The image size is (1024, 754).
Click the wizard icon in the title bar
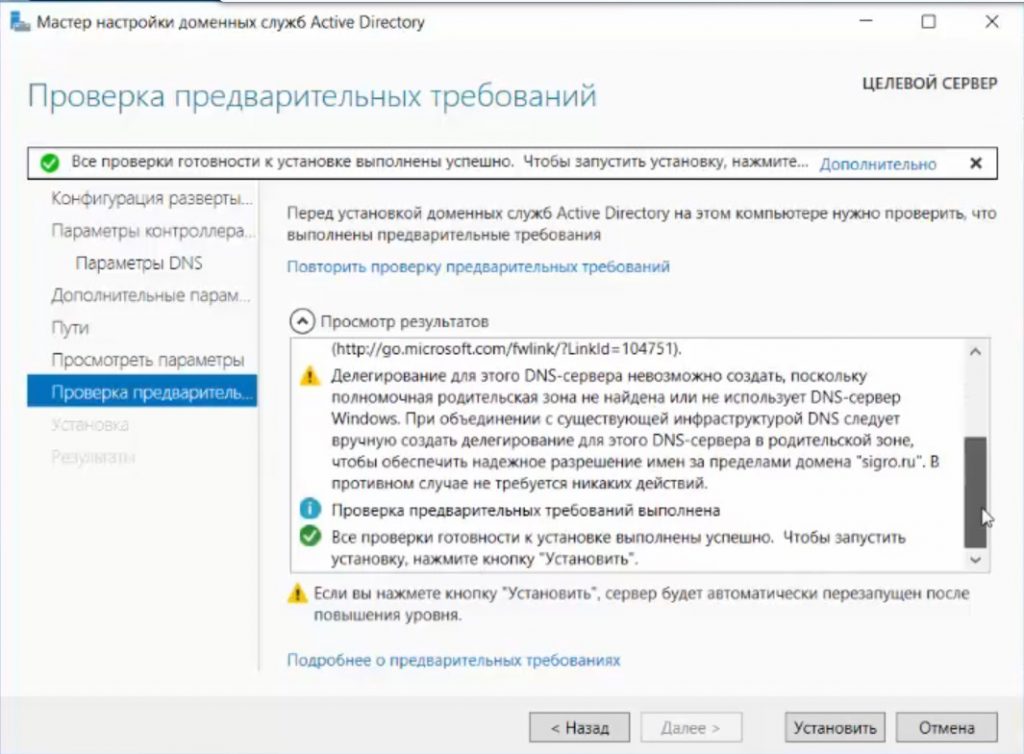(19, 22)
